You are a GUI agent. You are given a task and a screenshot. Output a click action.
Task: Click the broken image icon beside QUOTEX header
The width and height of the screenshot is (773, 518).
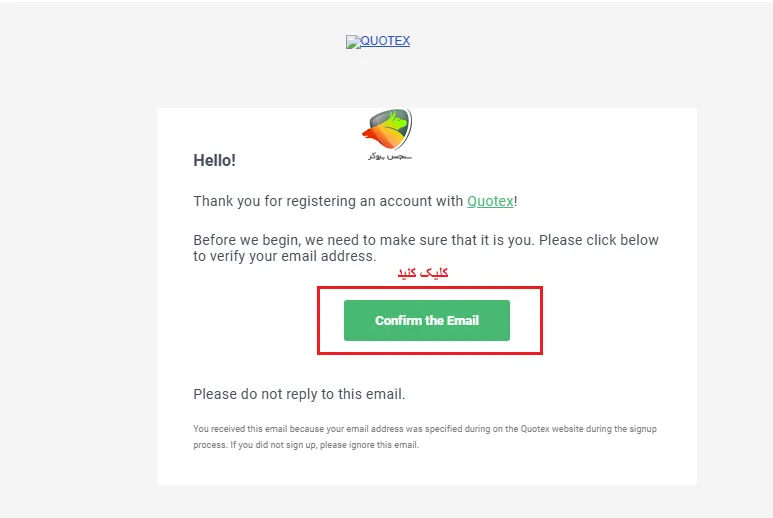point(351,42)
